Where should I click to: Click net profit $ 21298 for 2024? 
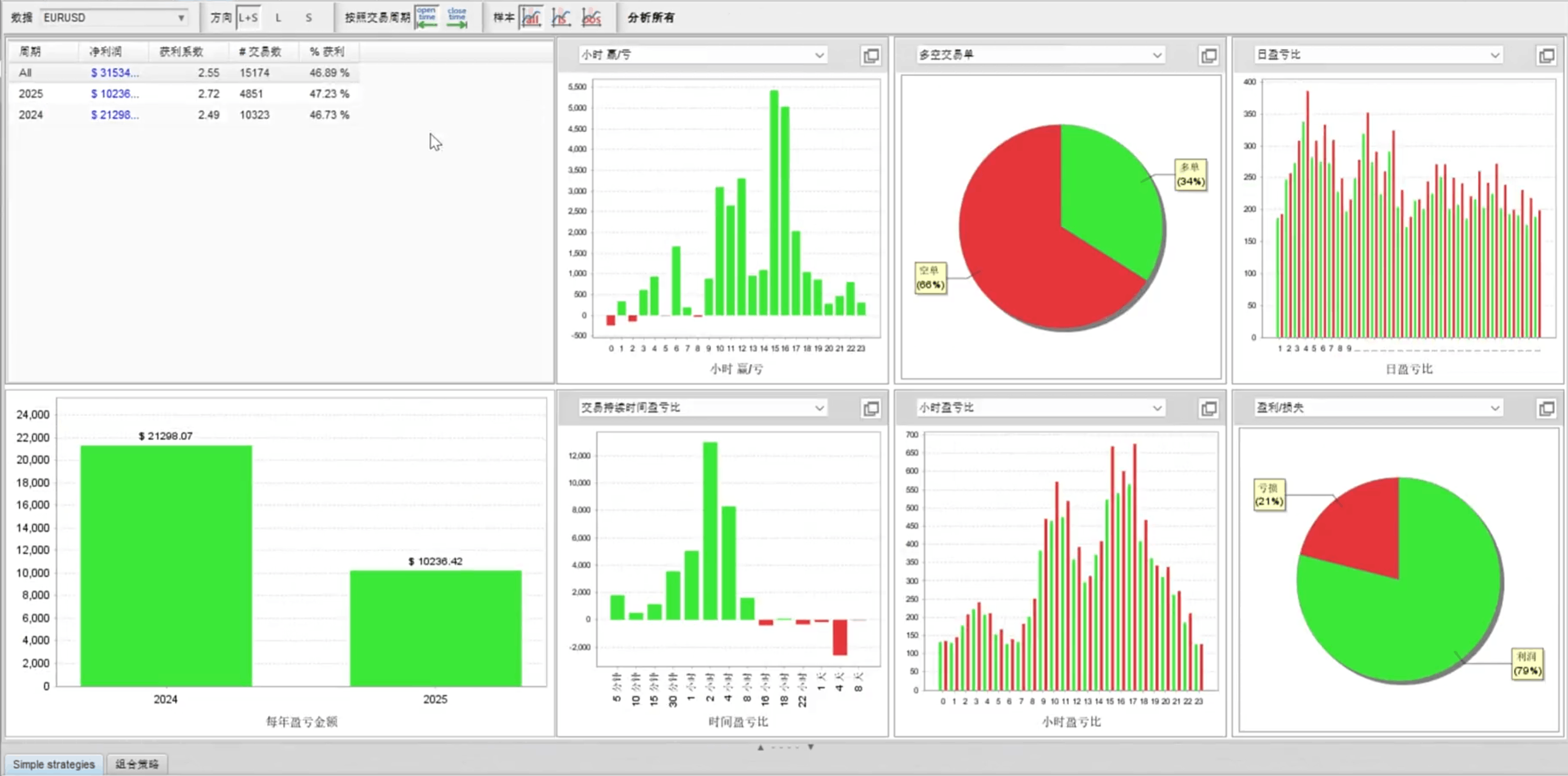click(115, 115)
